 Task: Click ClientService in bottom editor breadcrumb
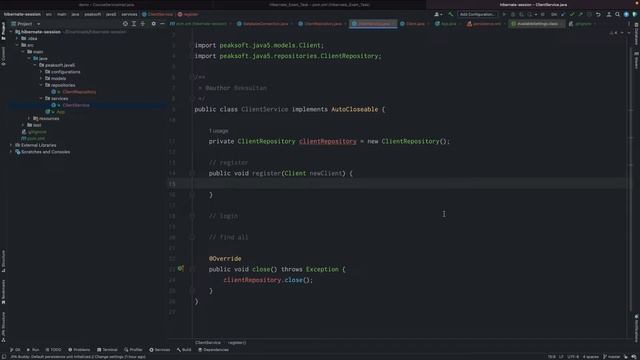point(208,342)
